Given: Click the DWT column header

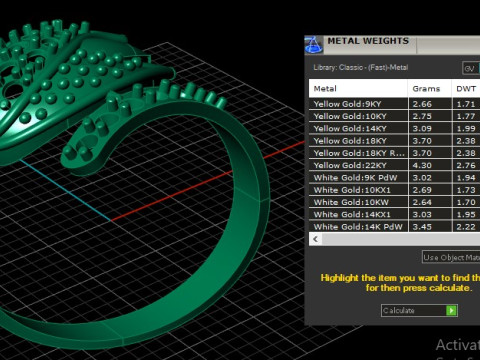Looking at the screenshot, I should point(466,88).
